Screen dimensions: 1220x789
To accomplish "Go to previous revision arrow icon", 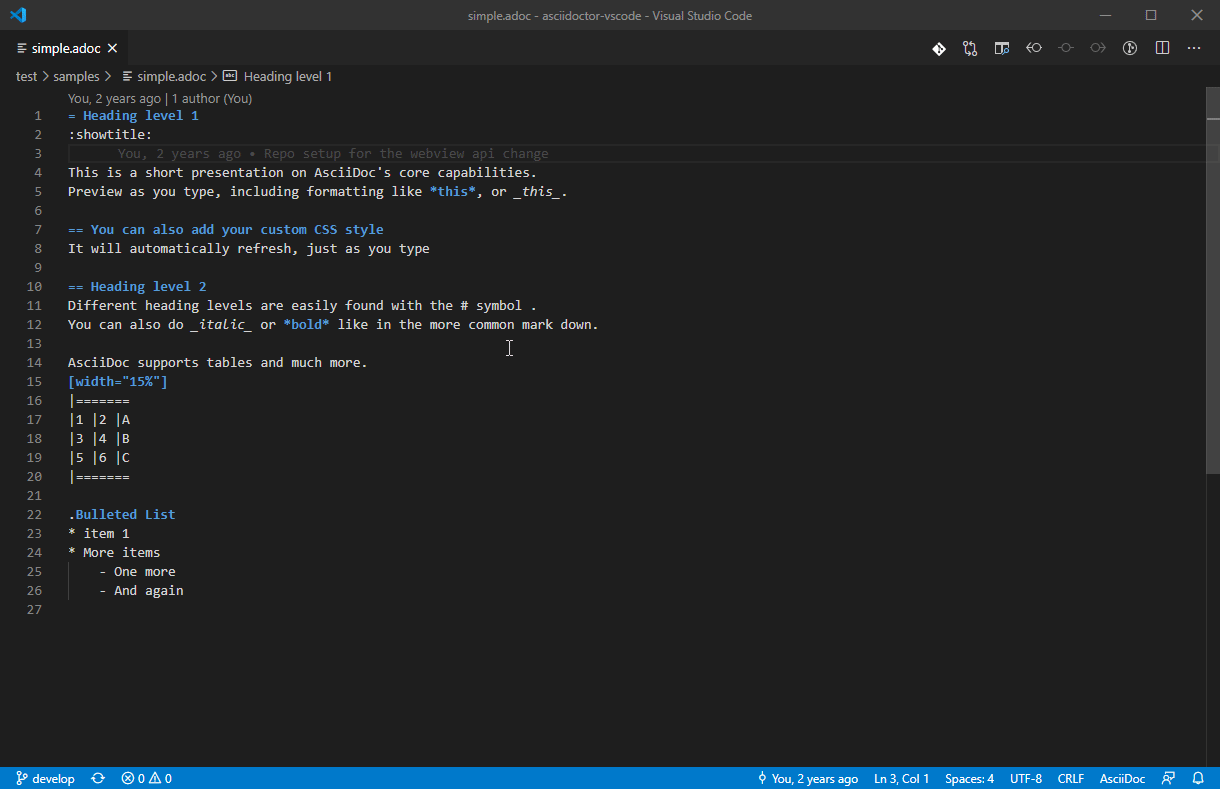I will pos(1034,48).
